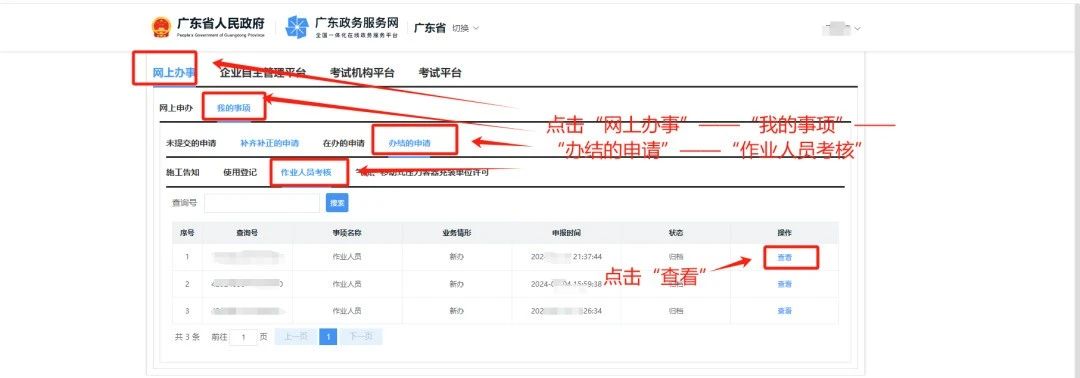Select the 作业人员考核 category tab
1080x378 pixels.
tap(306, 173)
